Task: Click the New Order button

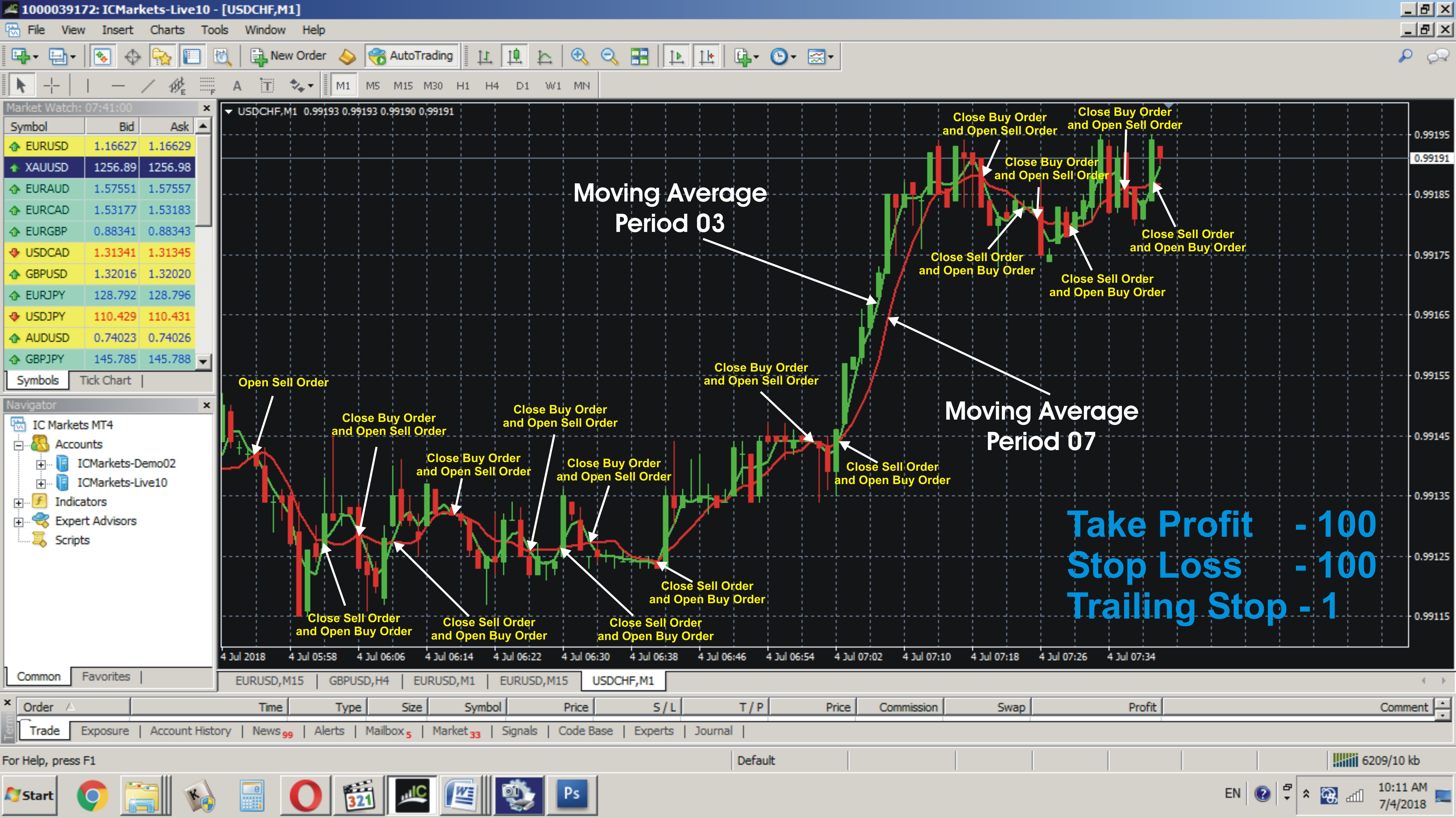Action: click(x=288, y=56)
